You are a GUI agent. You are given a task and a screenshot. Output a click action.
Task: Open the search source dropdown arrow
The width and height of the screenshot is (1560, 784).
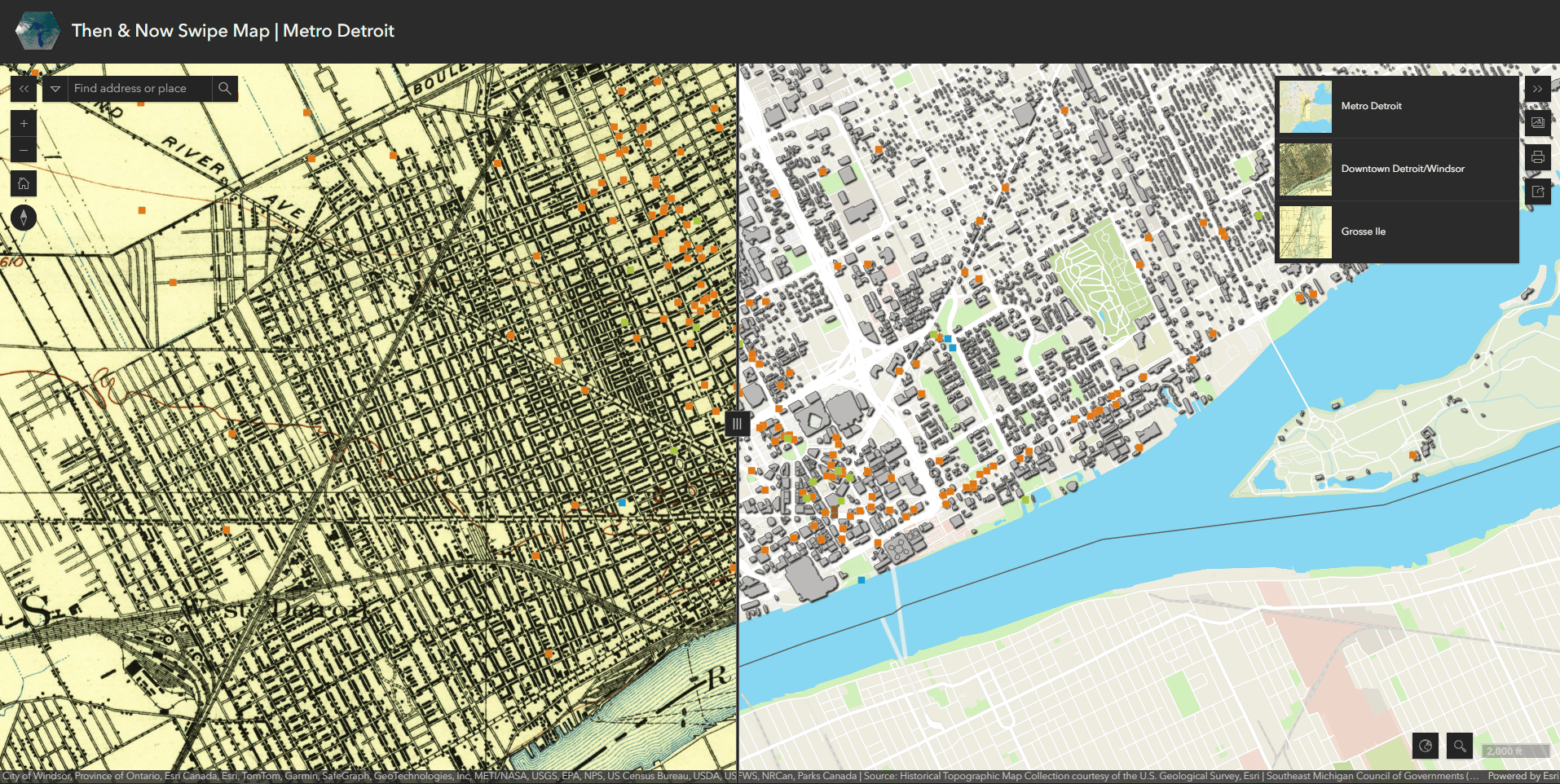tap(54, 88)
